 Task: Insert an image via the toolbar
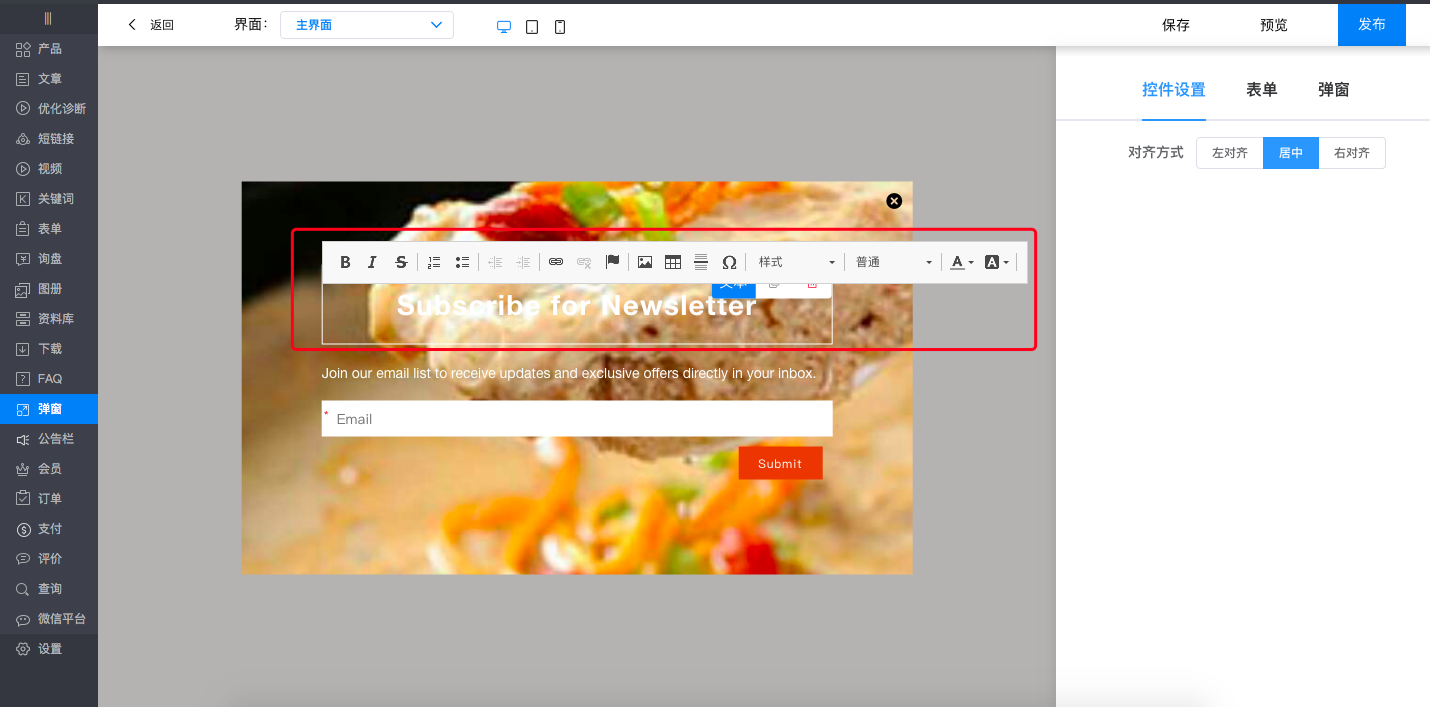click(645, 262)
